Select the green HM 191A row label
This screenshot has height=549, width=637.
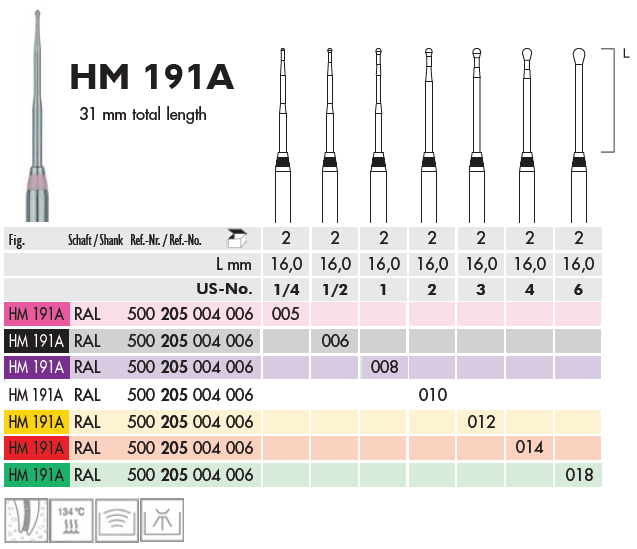click(35, 475)
